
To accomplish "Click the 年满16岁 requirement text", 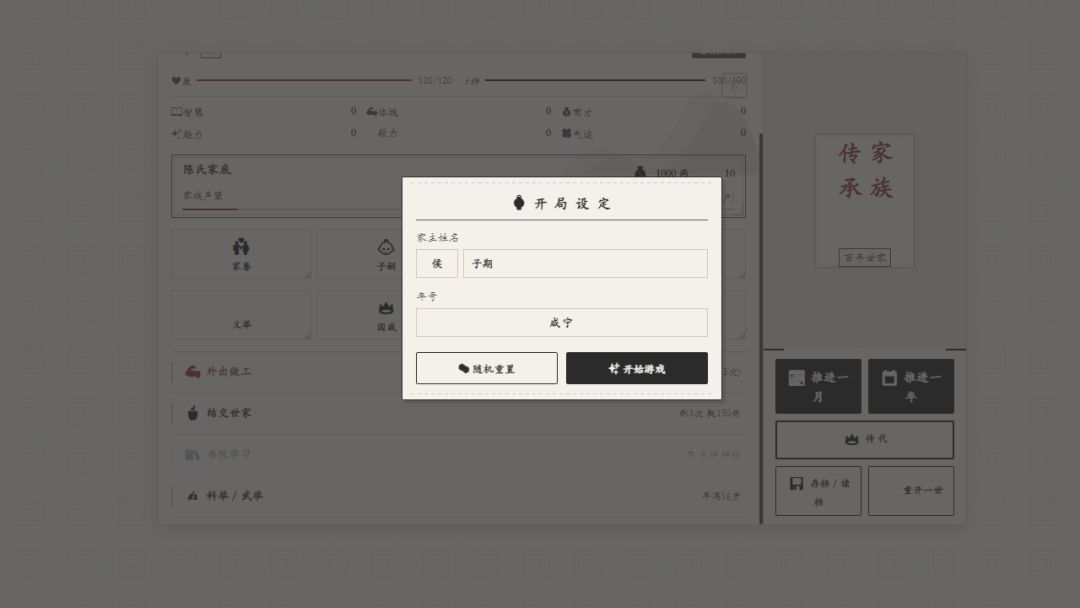I will click(x=720, y=496).
